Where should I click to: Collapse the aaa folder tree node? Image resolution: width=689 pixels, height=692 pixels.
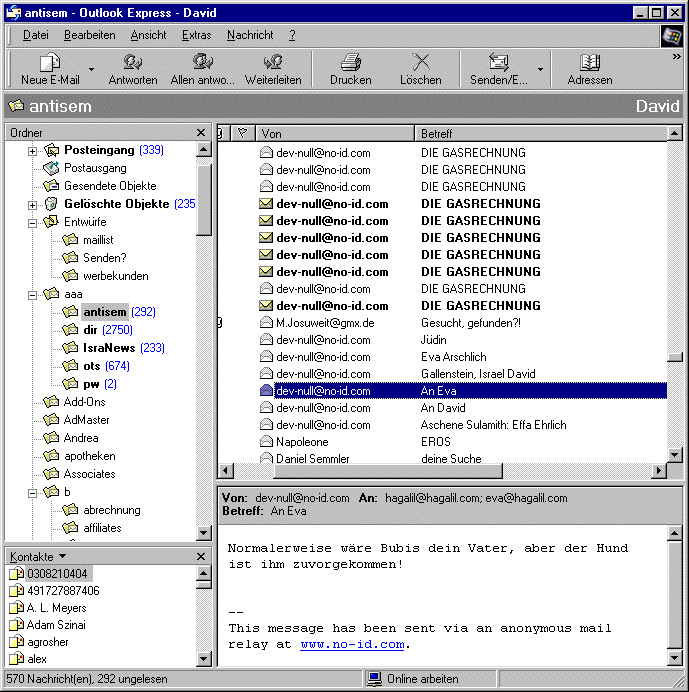(x=32, y=295)
